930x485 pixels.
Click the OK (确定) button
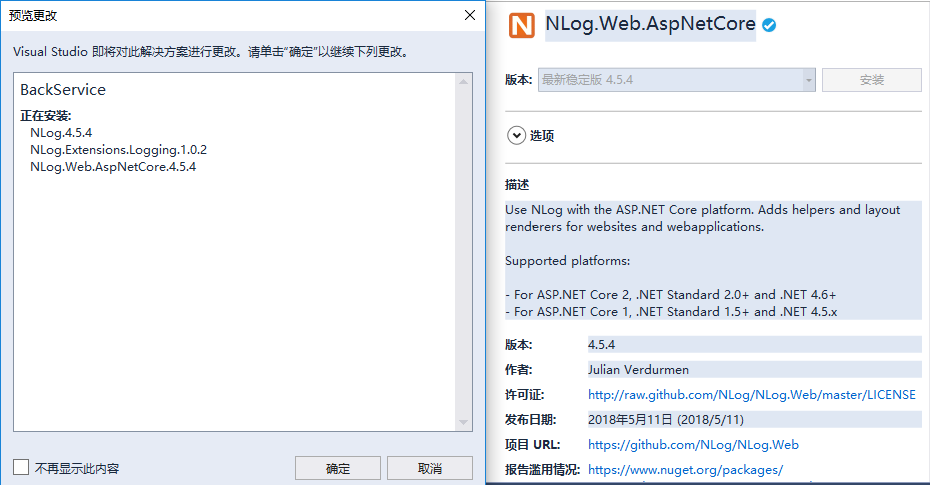pos(338,468)
